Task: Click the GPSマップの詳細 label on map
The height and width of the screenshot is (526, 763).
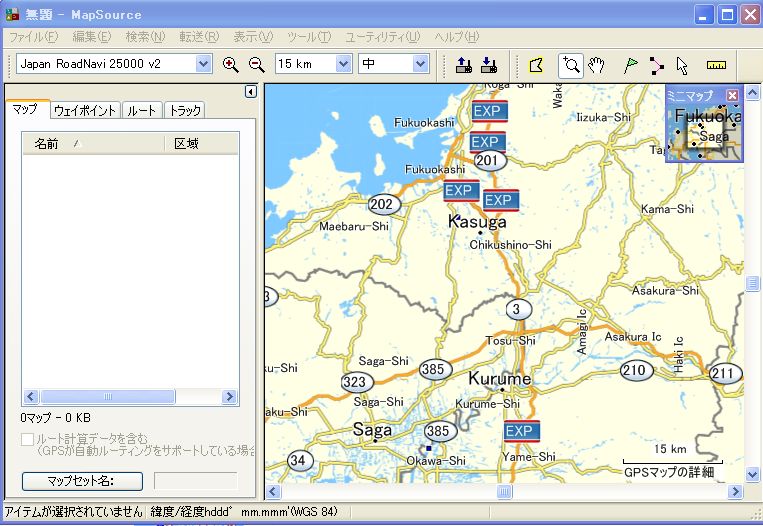Action: tap(669, 472)
